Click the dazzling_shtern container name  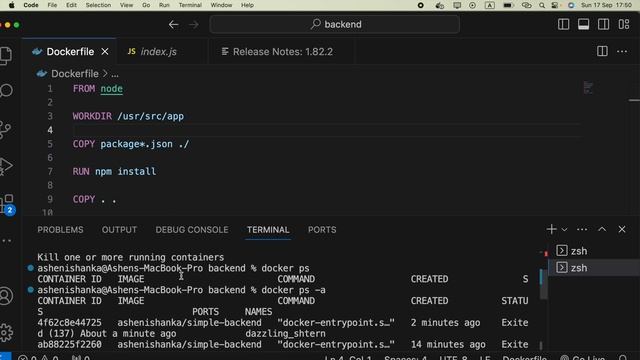(285, 333)
